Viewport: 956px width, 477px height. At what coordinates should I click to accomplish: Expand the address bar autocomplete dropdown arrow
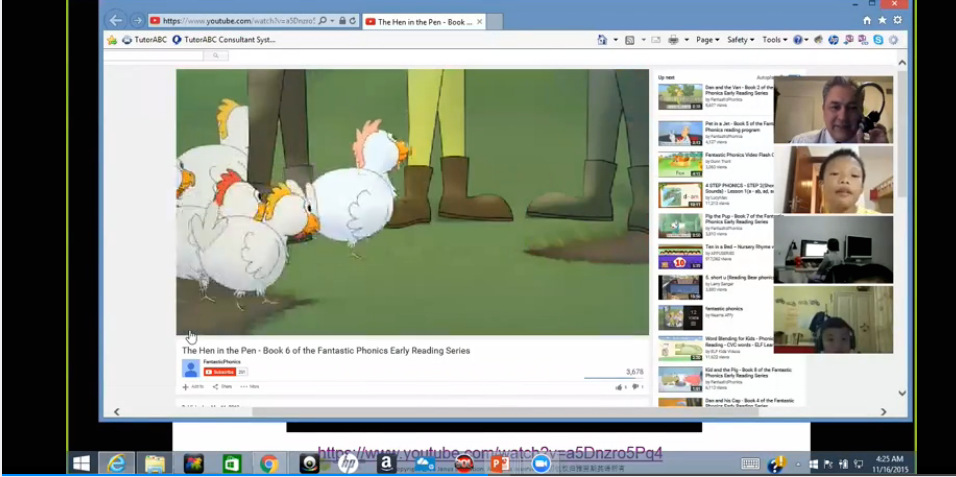coord(332,21)
